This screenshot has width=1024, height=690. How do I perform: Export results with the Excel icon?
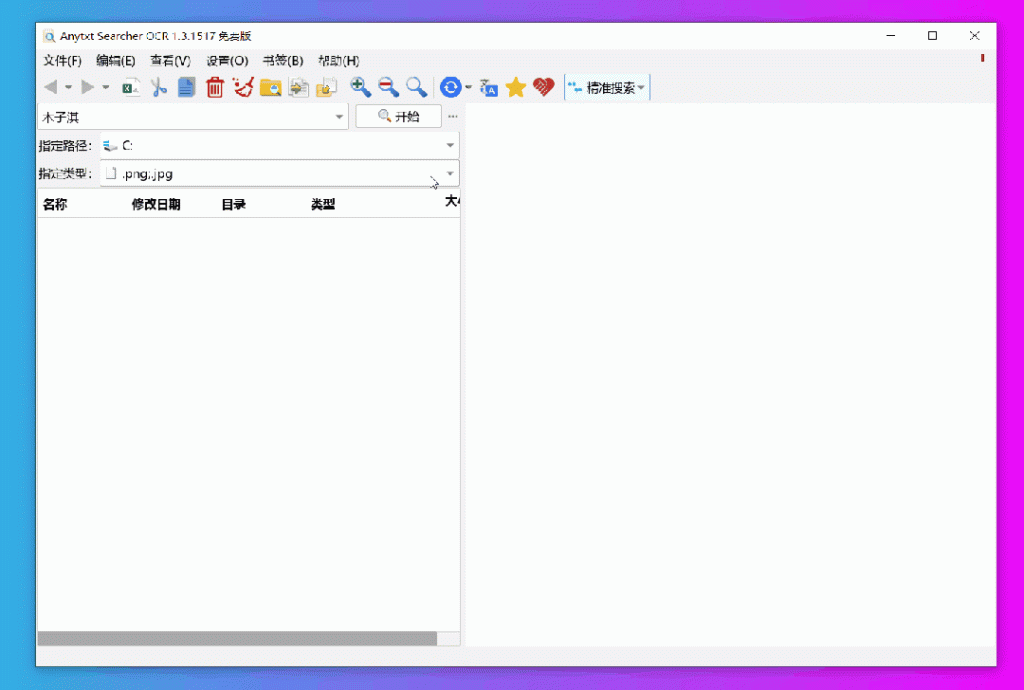(x=131, y=87)
